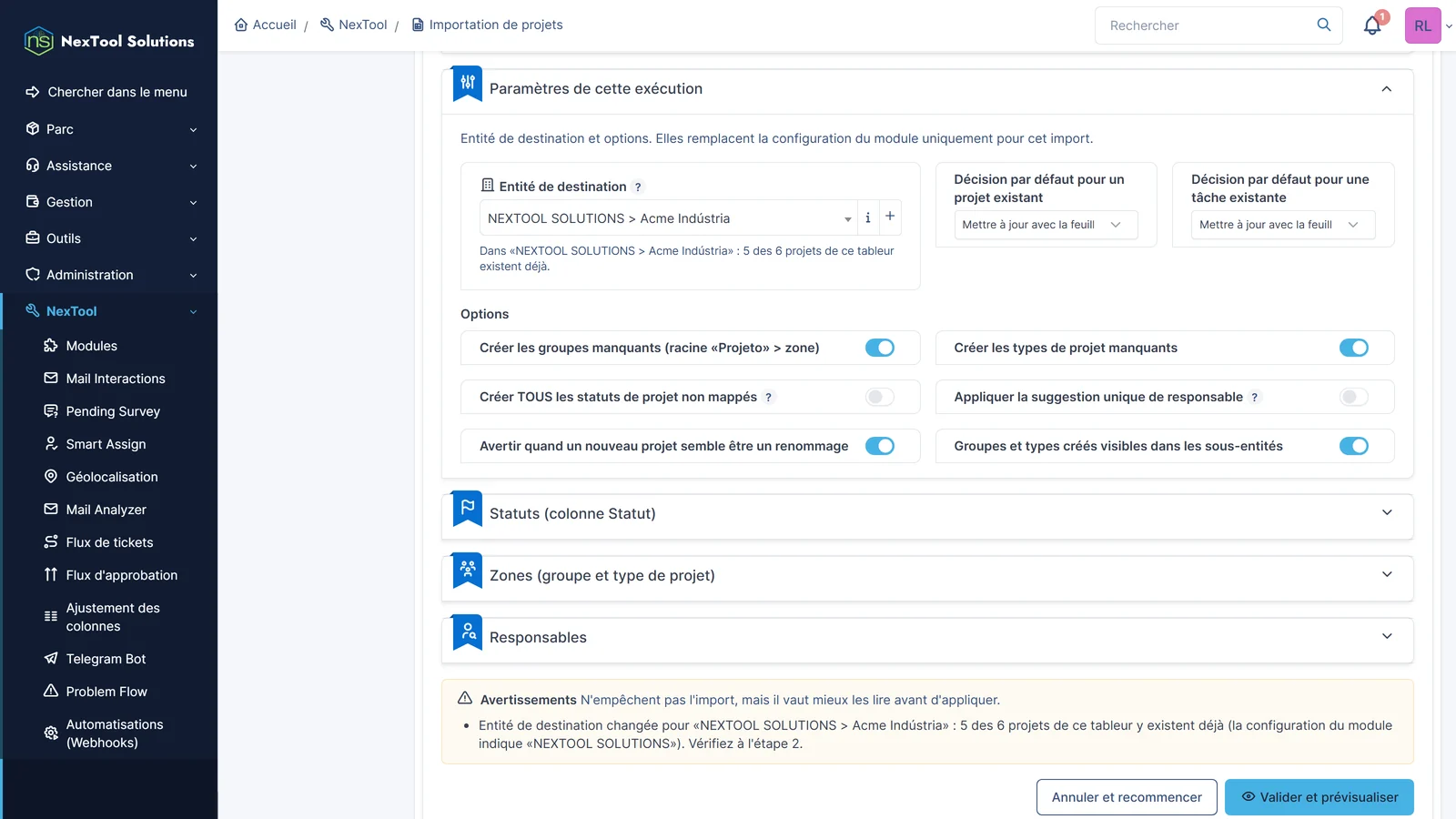Click the Zones group section icon
The image size is (1456, 819).
point(468,570)
